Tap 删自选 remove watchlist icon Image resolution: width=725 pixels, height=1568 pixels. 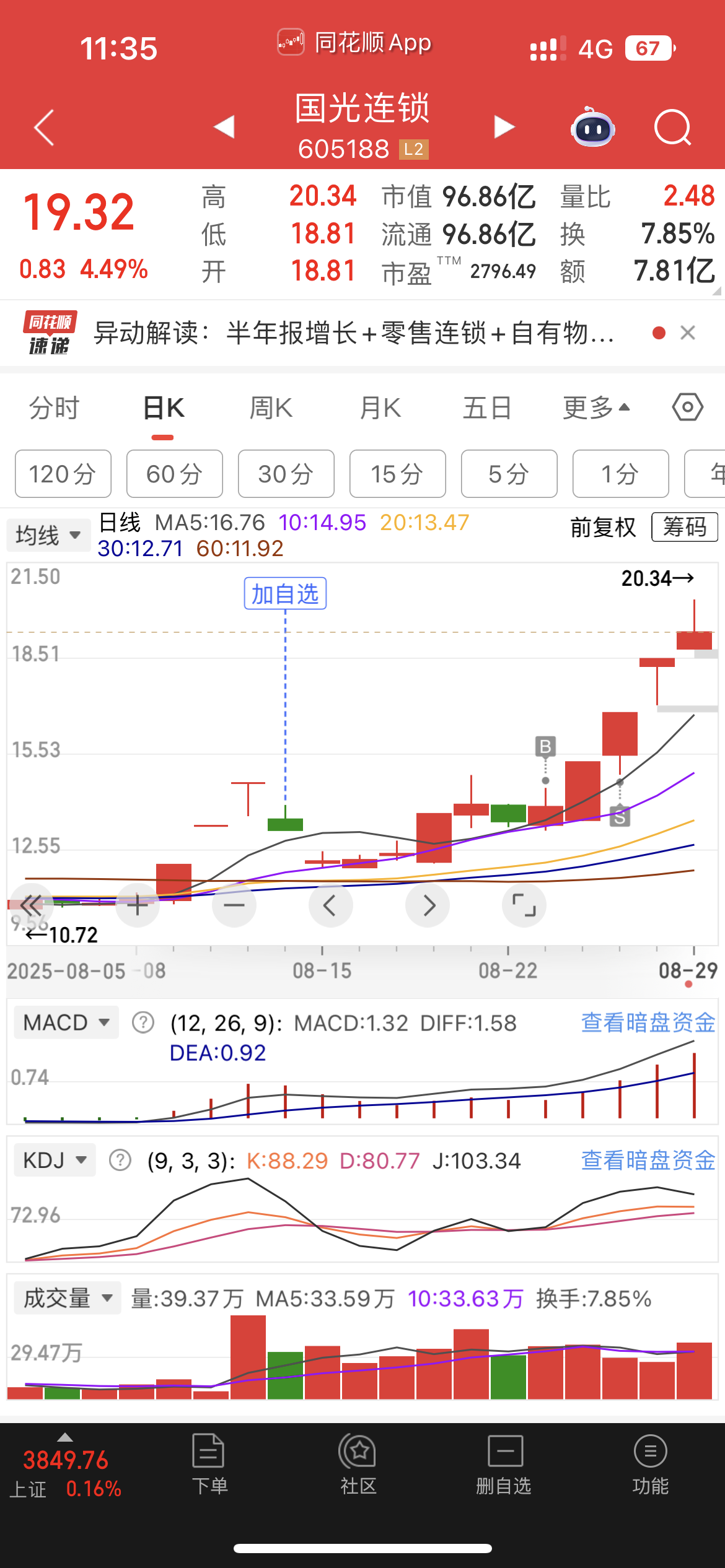point(504,1464)
